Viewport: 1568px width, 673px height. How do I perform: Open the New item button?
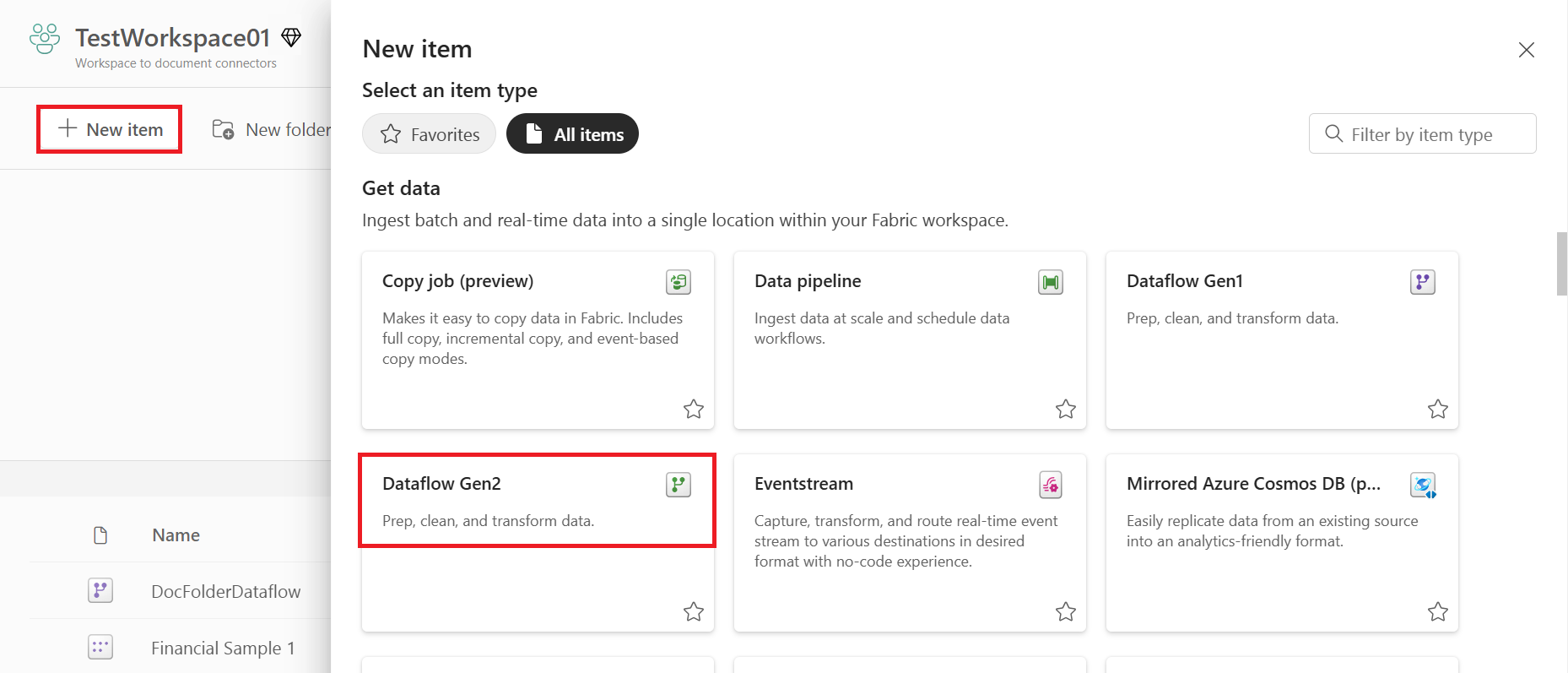point(110,129)
